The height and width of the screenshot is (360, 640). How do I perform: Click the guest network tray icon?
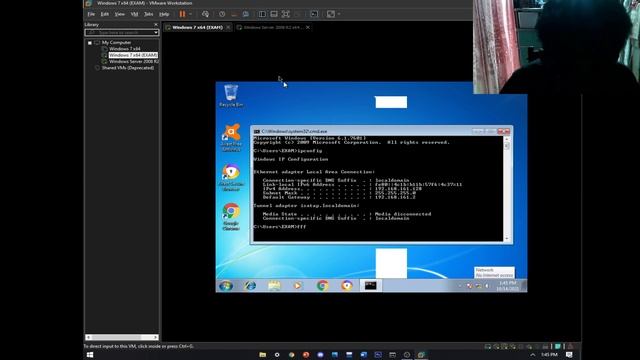pyautogui.click(x=478, y=286)
